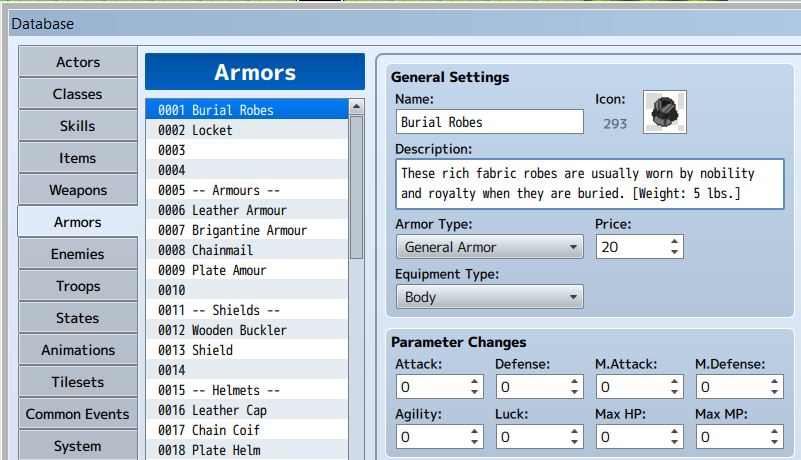Choose the 0013 Shield list entry
This screenshot has height=460, width=801.
tap(247, 350)
